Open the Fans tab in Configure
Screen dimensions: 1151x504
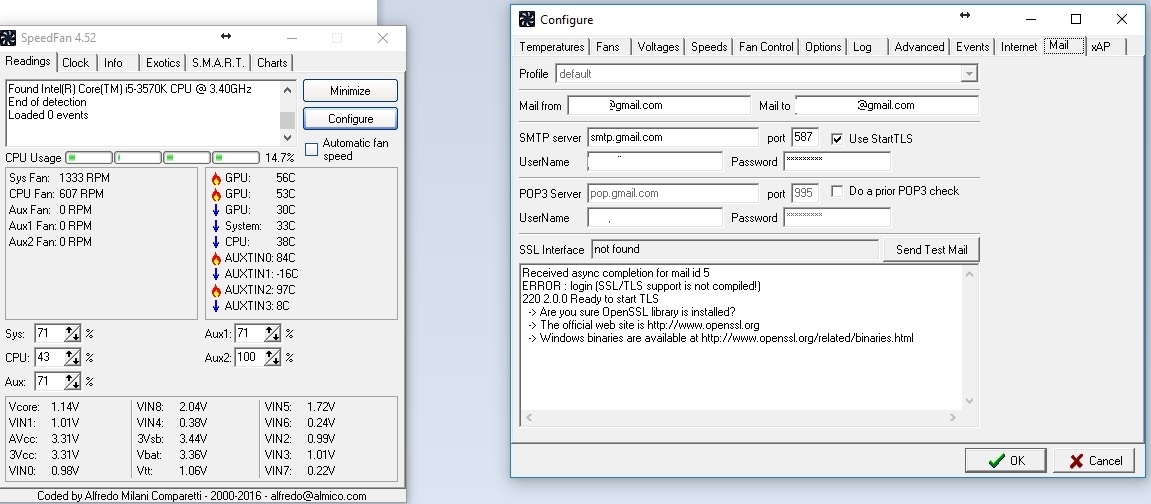tap(608, 47)
